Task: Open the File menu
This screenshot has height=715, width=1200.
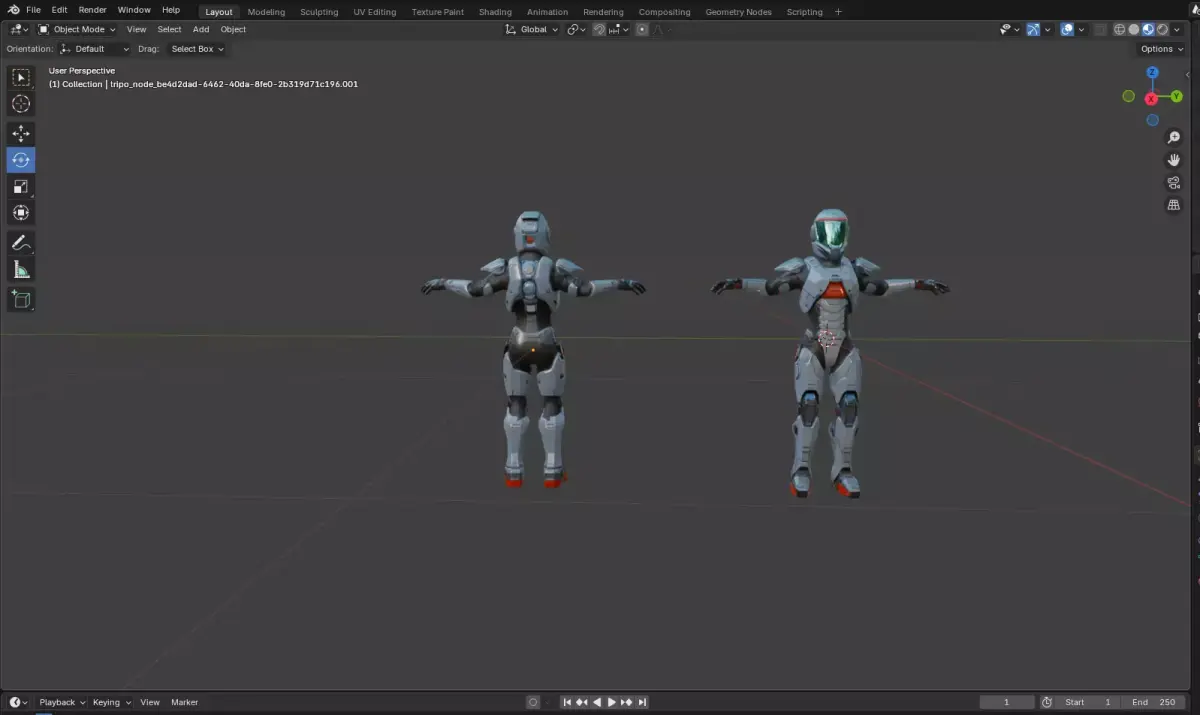Action: [33, 10]
